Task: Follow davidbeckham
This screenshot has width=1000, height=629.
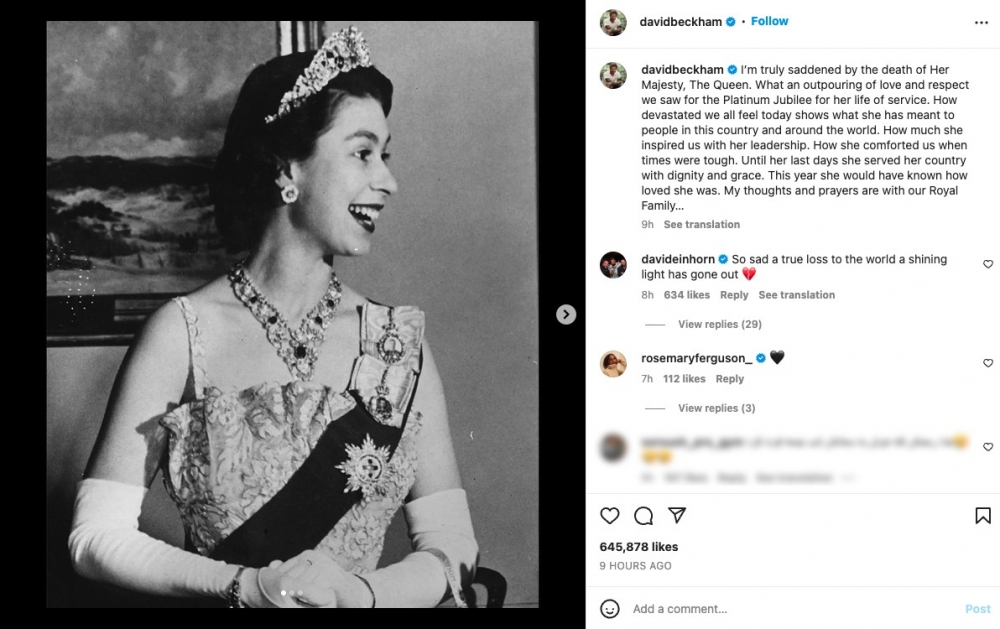Action: [769, 21]
